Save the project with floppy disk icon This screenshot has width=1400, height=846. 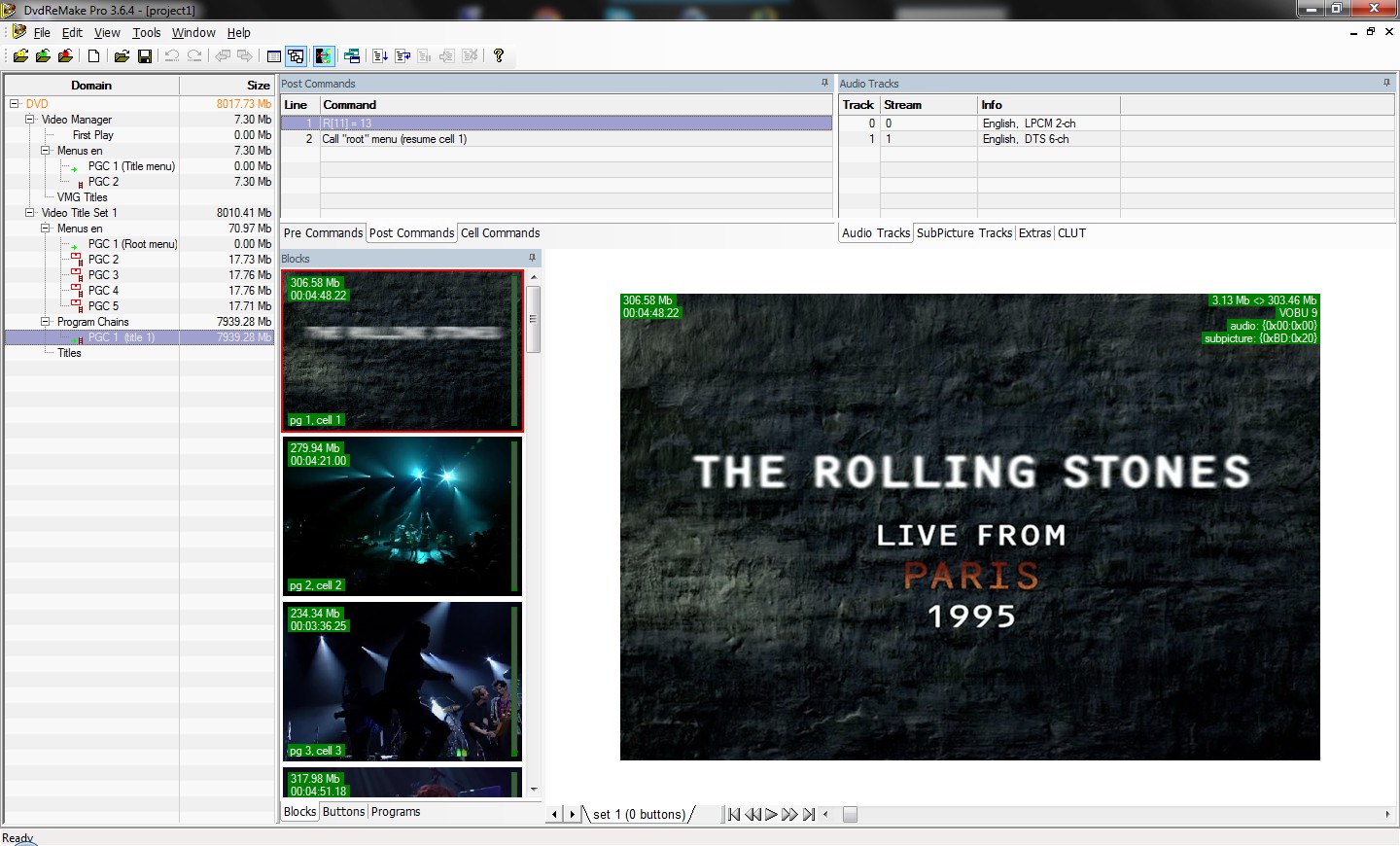tap(145, 56)
